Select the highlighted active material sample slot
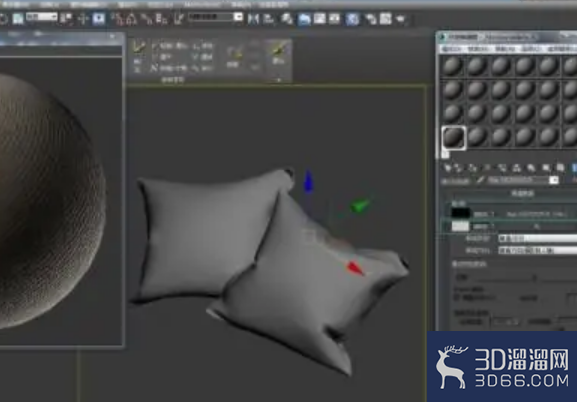Image resolution: width=577 pixels, height=402 pixels. (454, 137)
